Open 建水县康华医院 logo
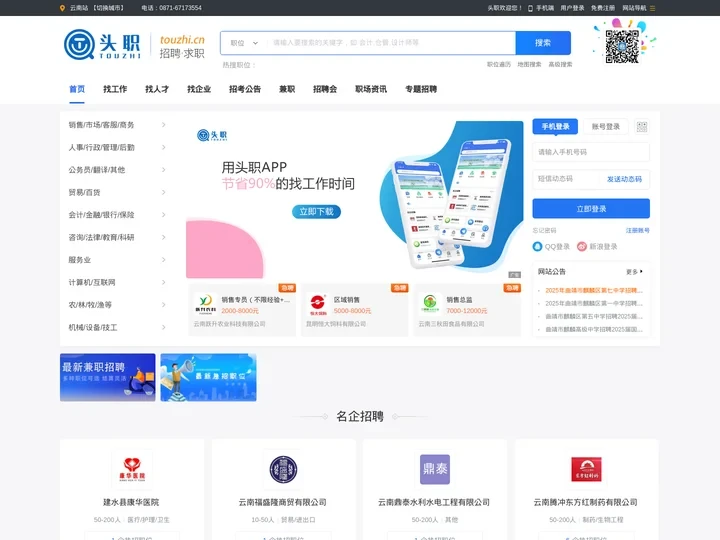Viewport: 720px width, 540px height. (x=132, y=469)
